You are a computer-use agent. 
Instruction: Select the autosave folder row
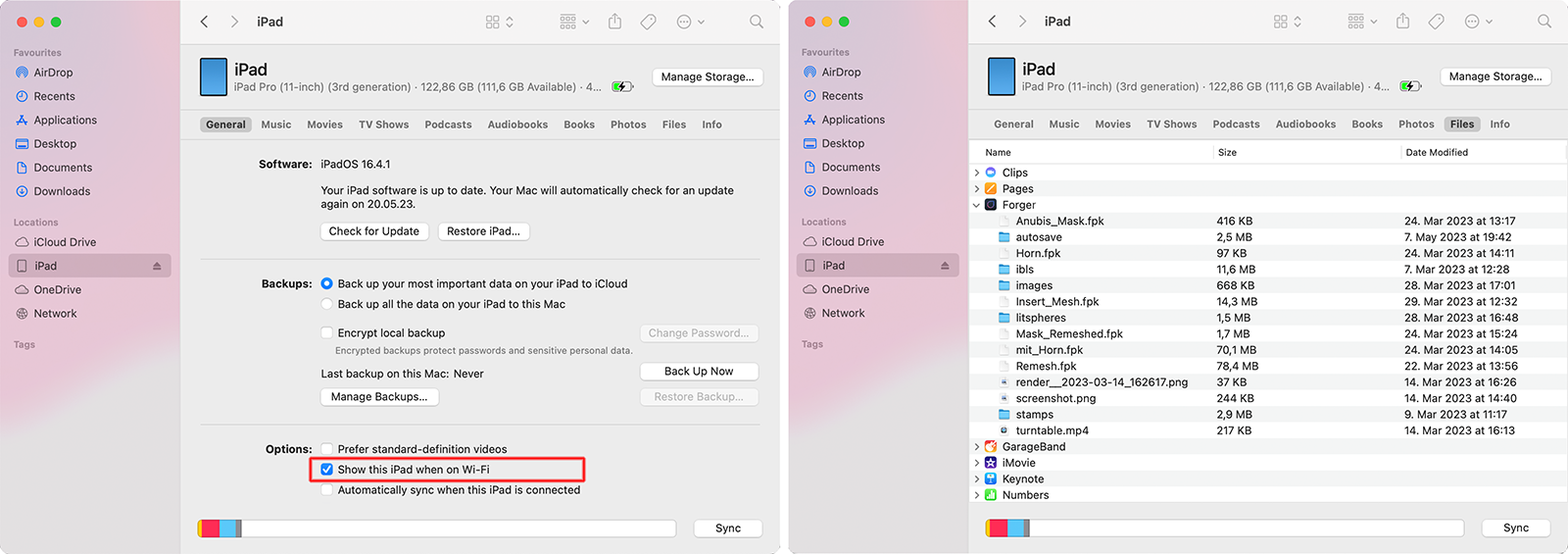[x=1268, y=237]
